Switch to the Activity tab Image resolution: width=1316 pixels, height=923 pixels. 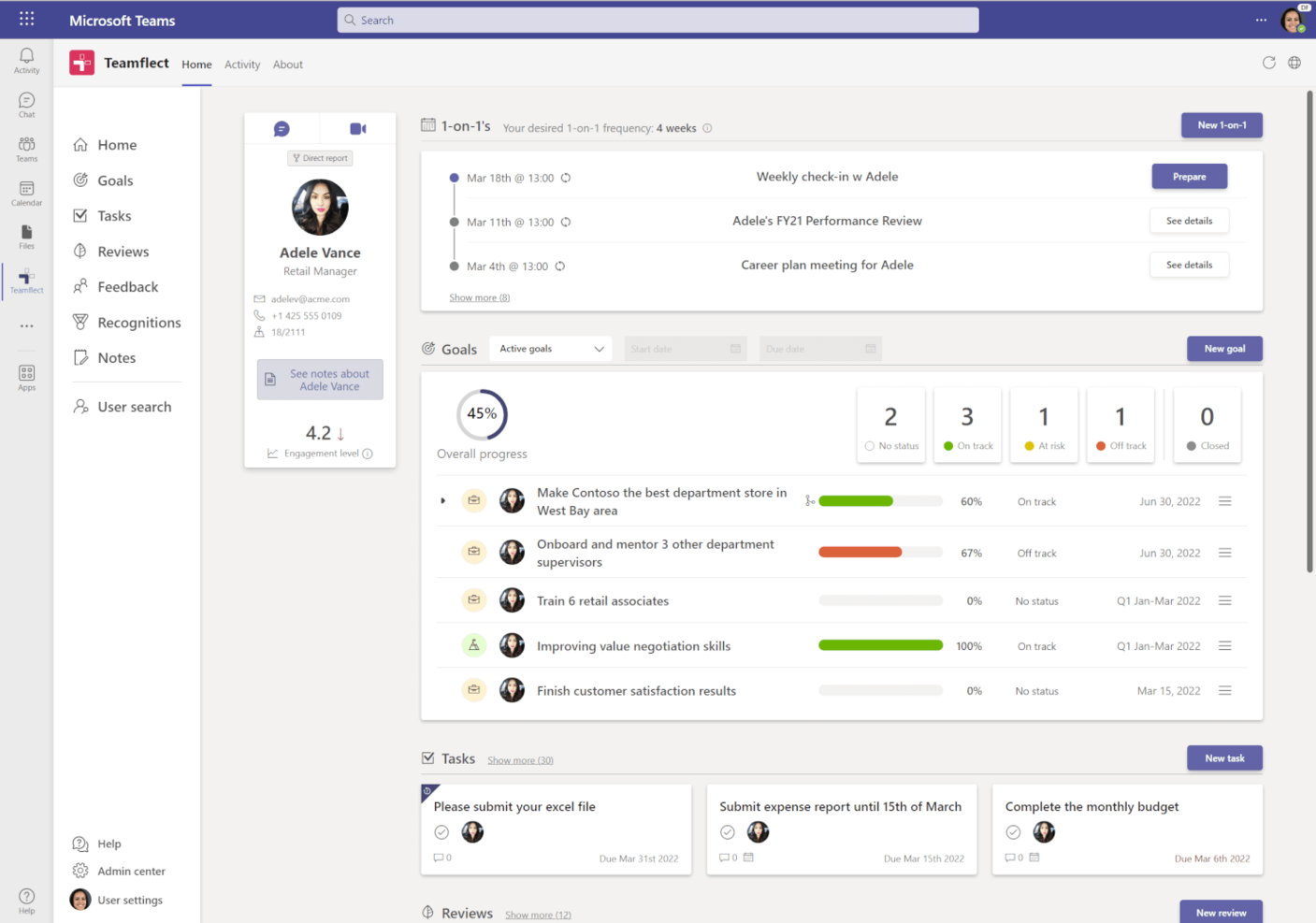click(x=242, y=65)
